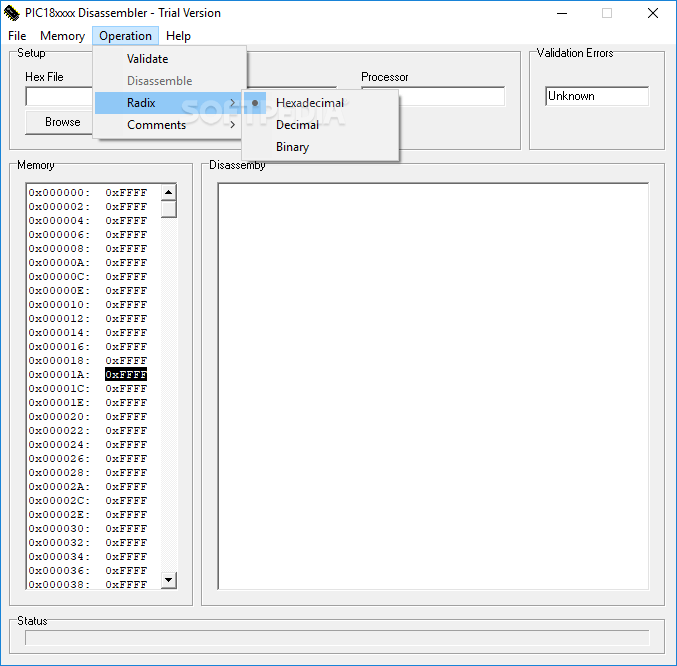
Task: Select memory address 0x000000 row
Action: pyautogui.click(x=88, y=193)
